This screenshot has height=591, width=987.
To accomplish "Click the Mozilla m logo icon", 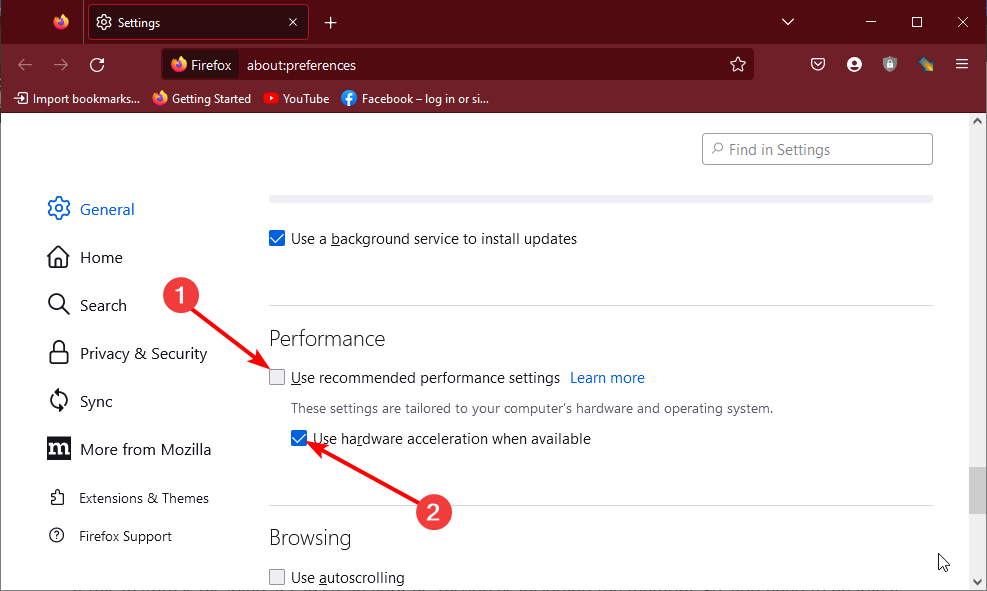I will (x=59, y=449).
